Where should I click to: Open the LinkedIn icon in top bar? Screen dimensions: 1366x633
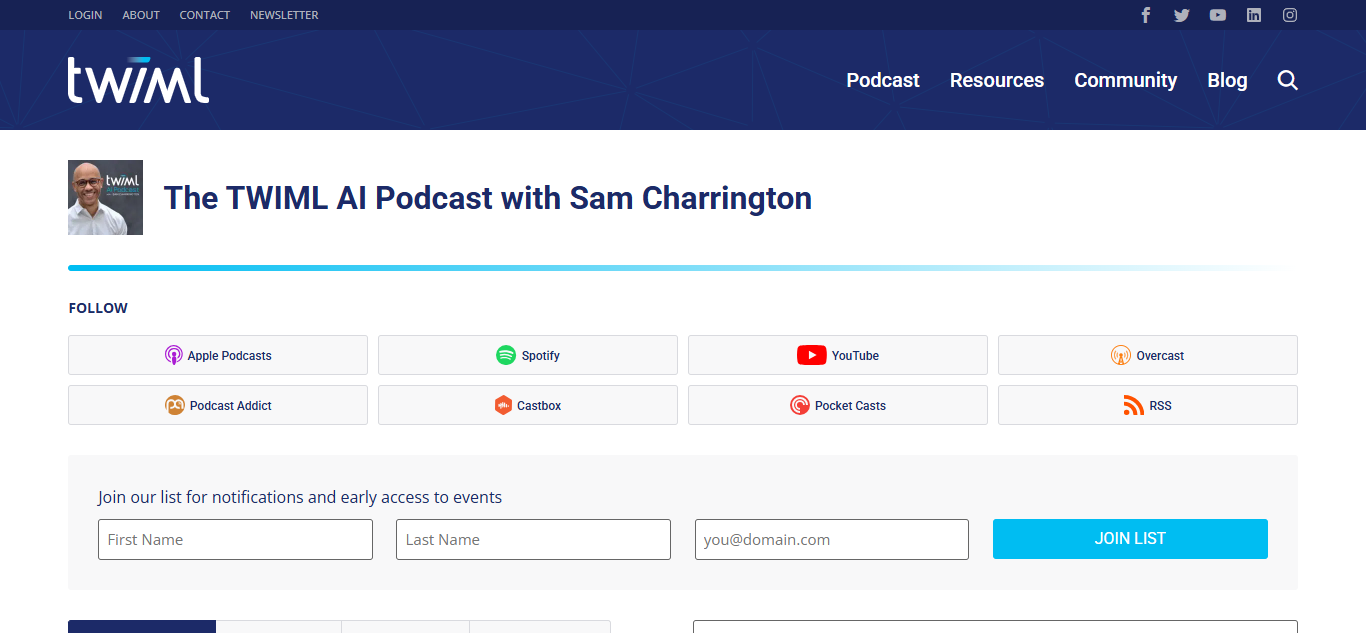[1254, 15]
